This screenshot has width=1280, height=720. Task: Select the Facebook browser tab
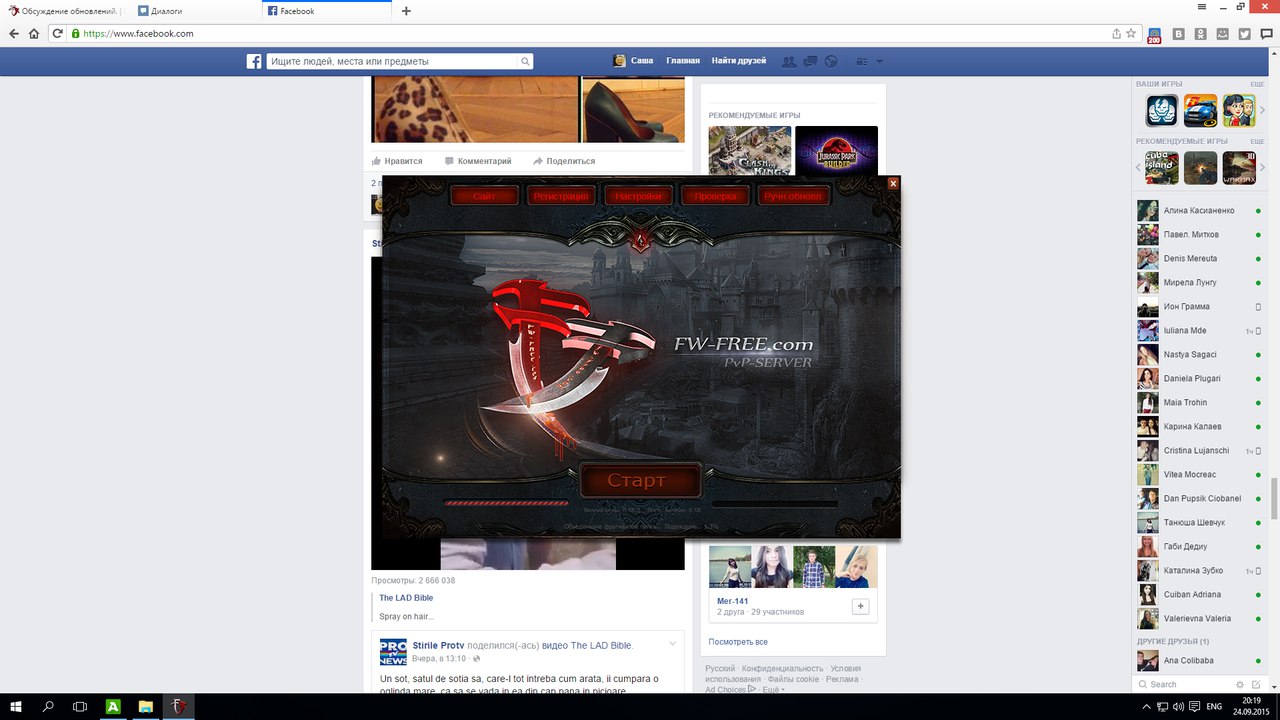(x=327, y=11)
